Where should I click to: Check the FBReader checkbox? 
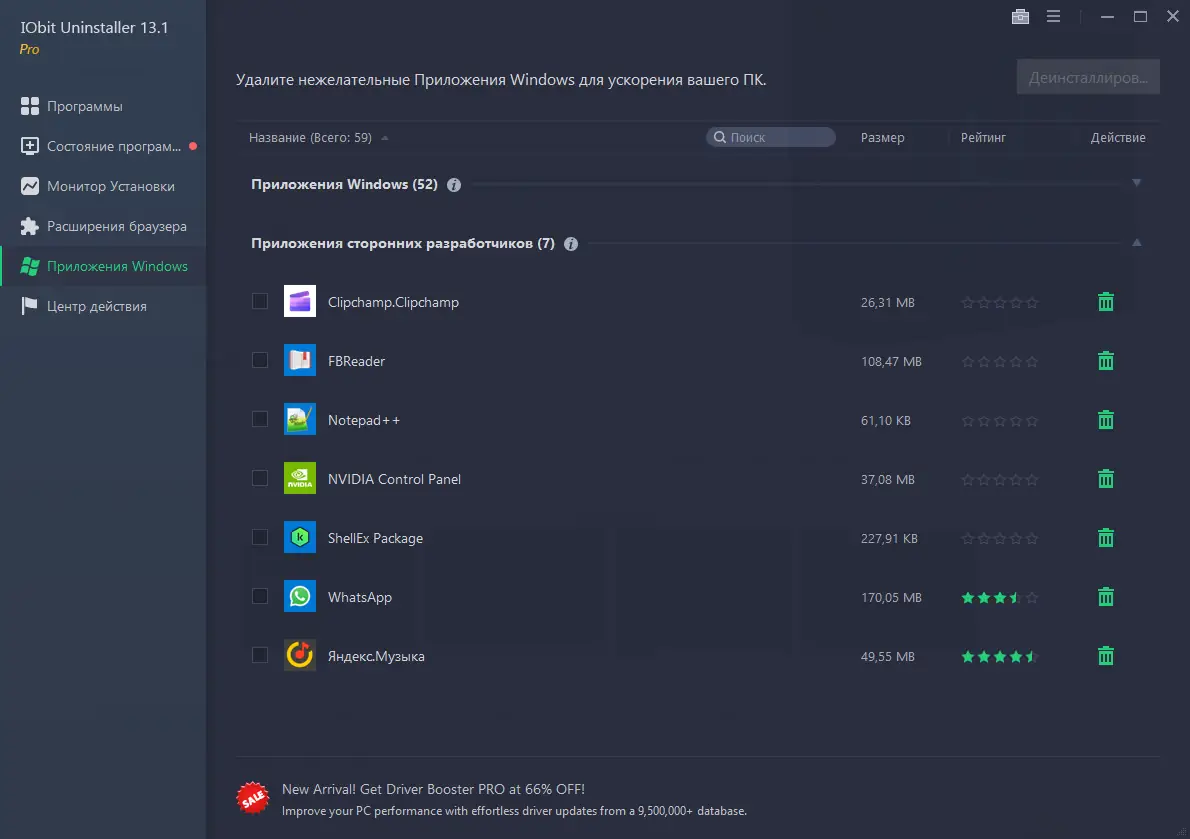pos(260,360)
